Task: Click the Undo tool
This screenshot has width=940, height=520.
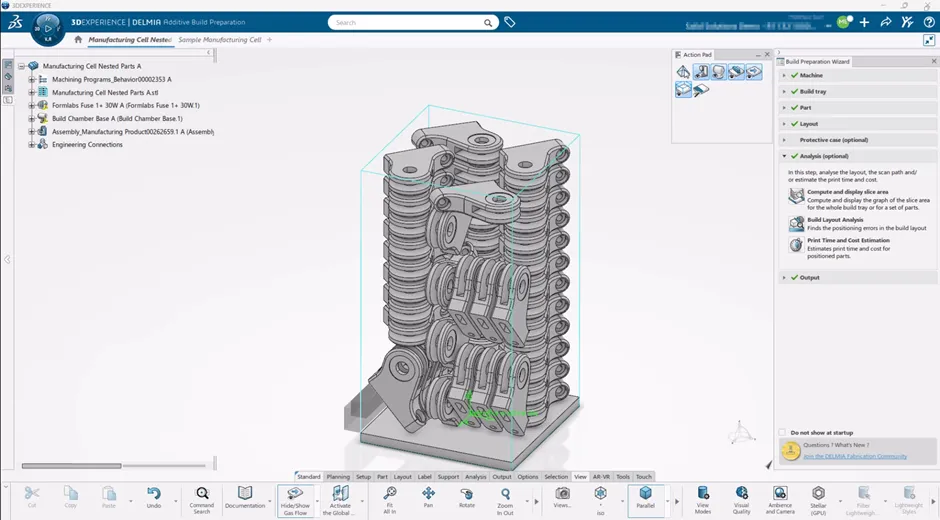Action: pos(153,498)
